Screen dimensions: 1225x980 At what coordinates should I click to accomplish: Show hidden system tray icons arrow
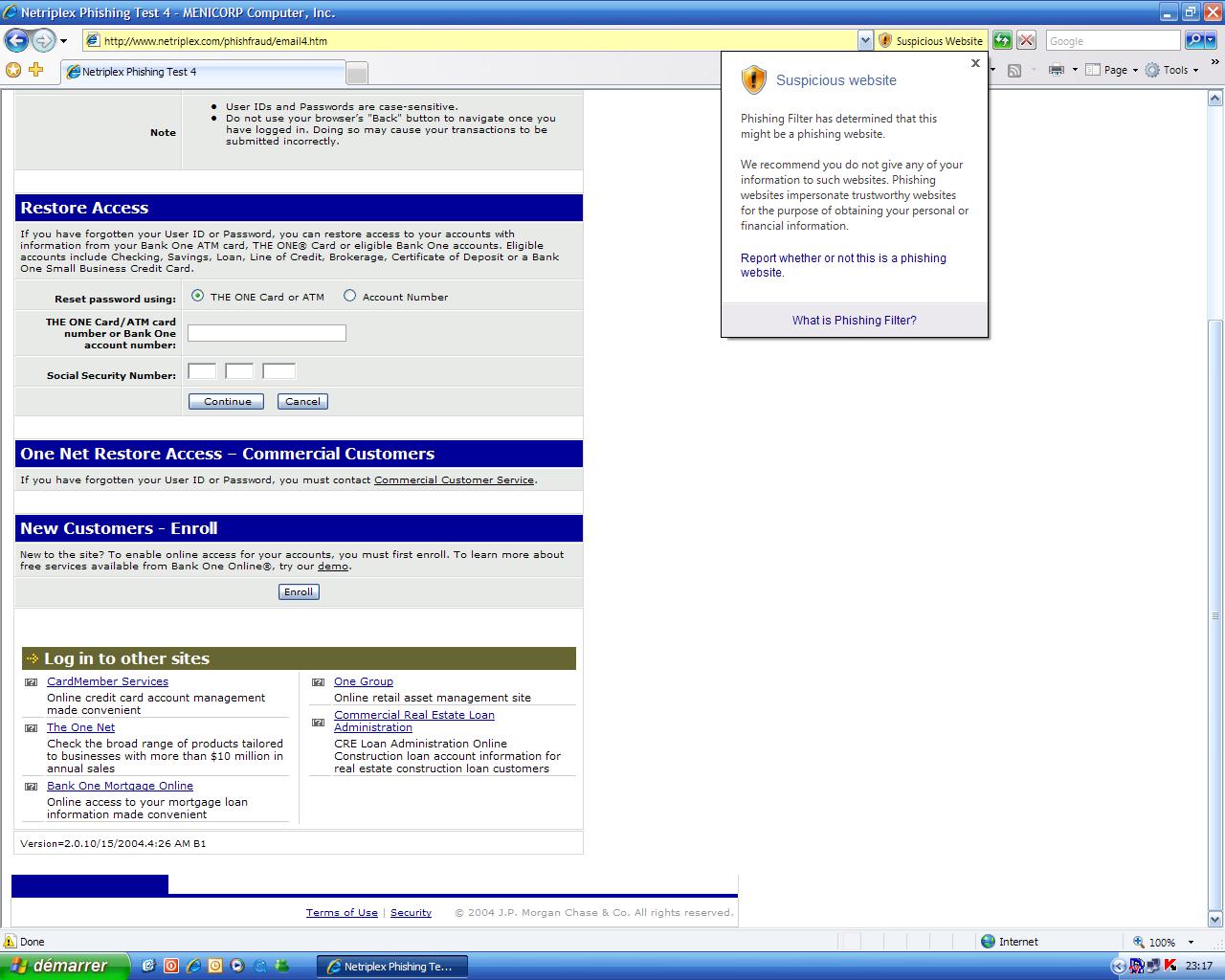coord(1118,967)
